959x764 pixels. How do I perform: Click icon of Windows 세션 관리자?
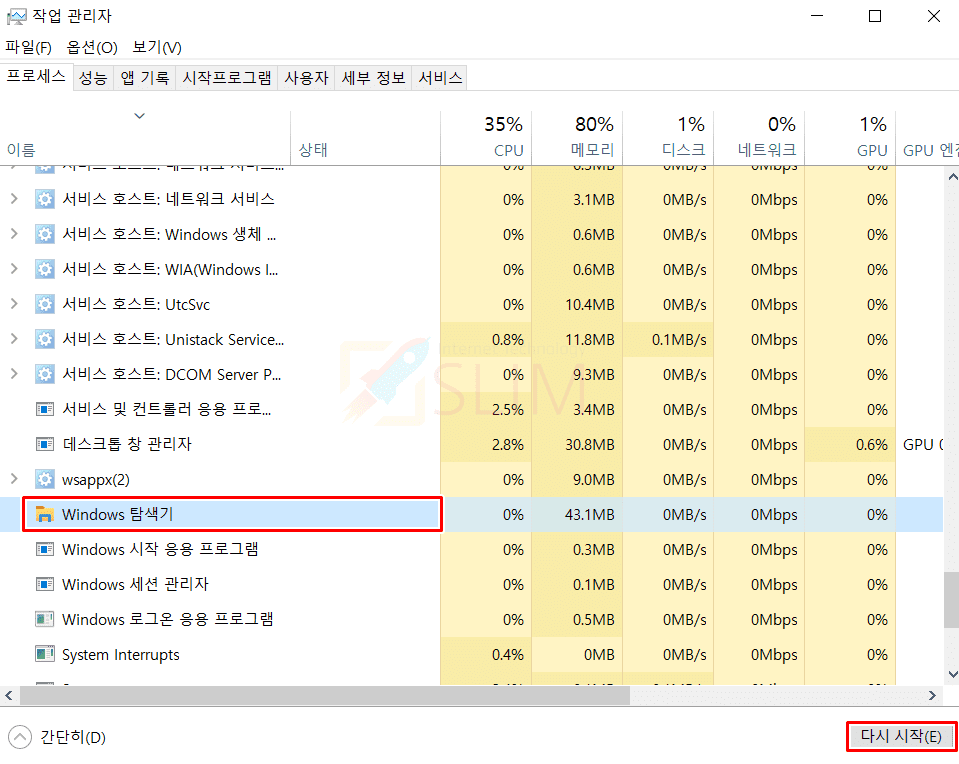pyautogui.click(x=45, y=584)
